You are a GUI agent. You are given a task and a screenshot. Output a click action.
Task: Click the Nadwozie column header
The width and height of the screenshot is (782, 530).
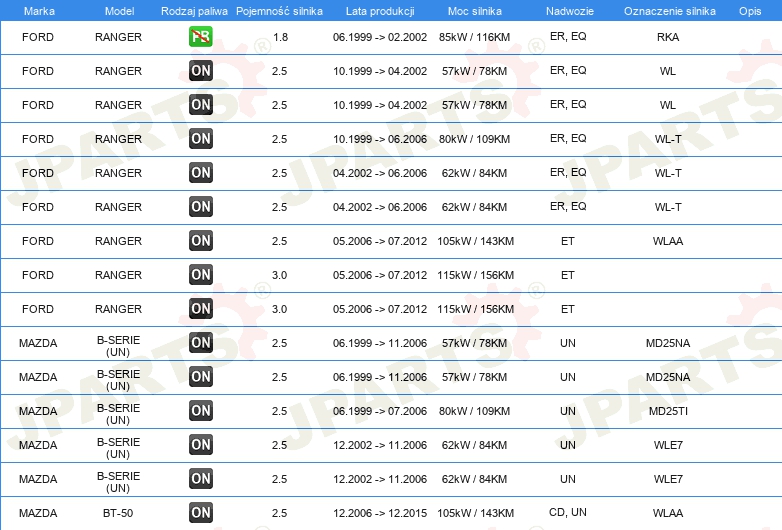(570, 11)
